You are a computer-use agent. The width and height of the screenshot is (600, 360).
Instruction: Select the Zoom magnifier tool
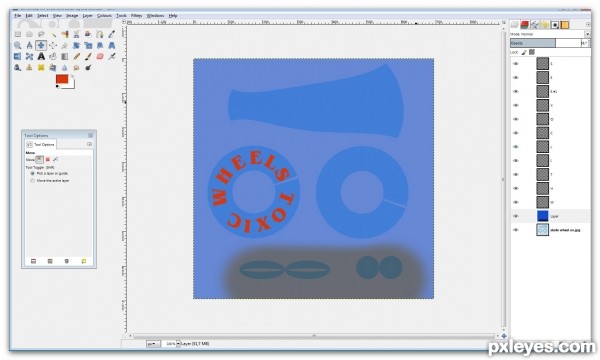coord(18,46)
